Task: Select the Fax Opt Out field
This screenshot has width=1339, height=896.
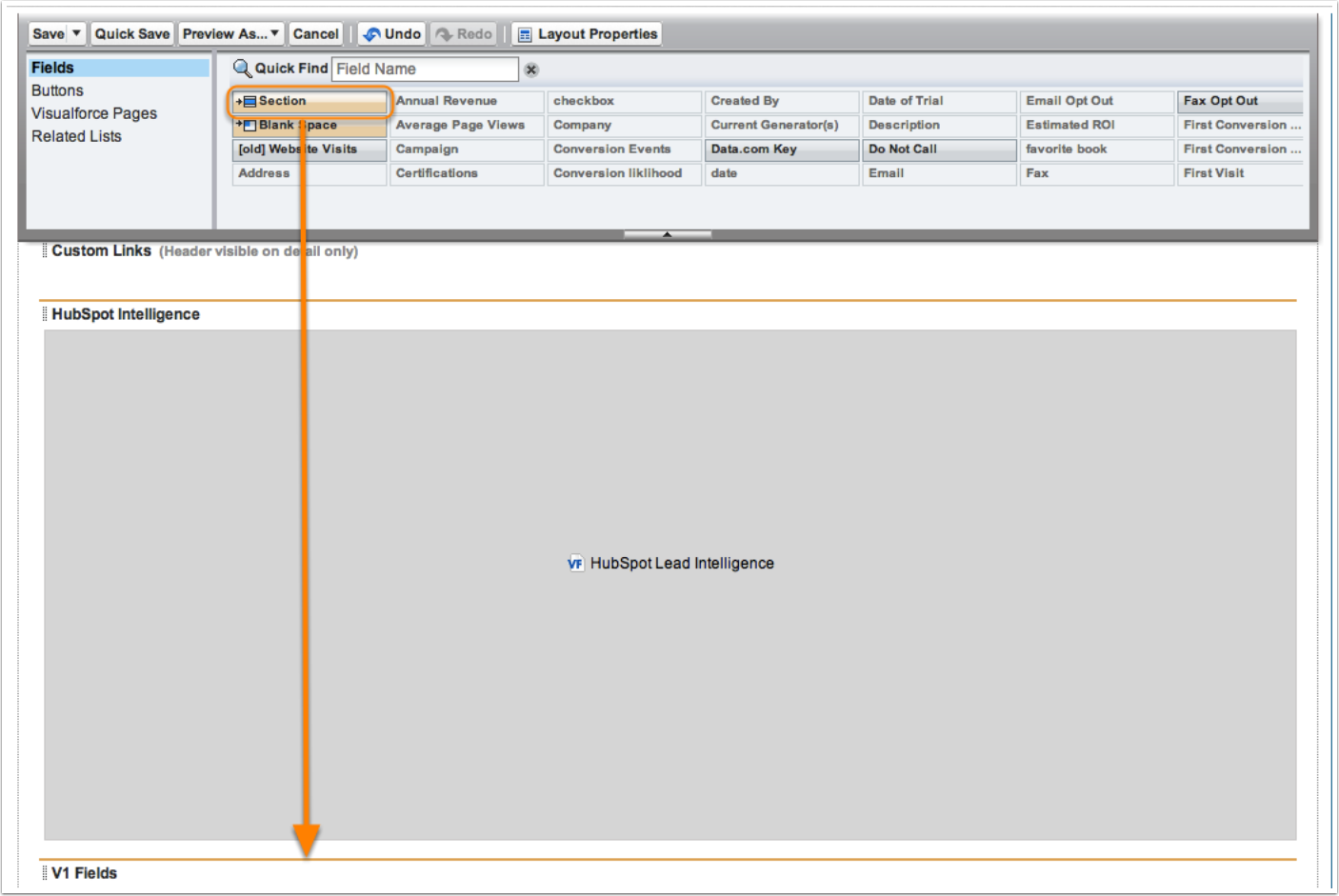Action: [x=1240, y=101]
